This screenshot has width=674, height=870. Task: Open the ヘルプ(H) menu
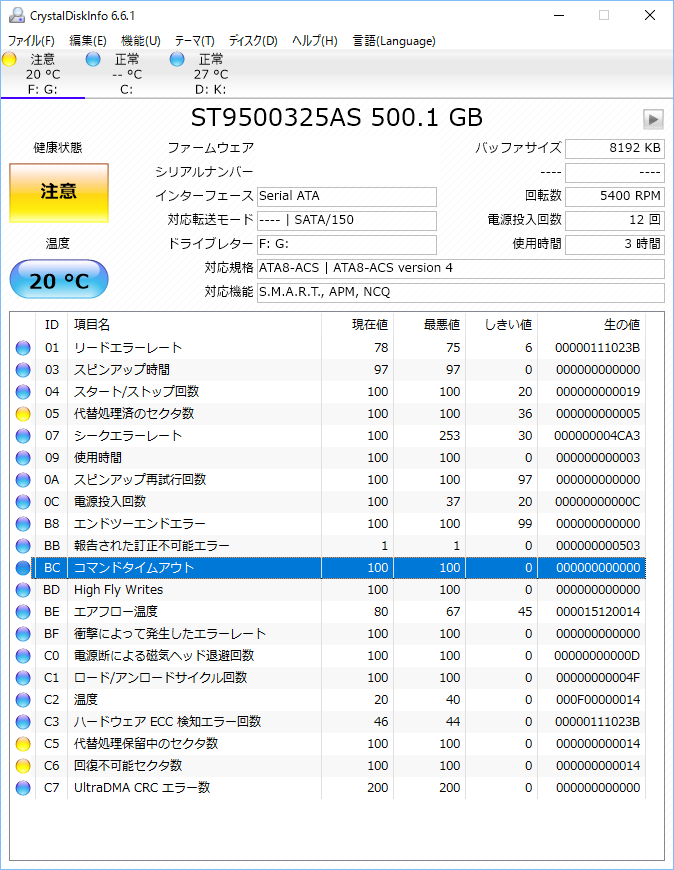(315, 41)
